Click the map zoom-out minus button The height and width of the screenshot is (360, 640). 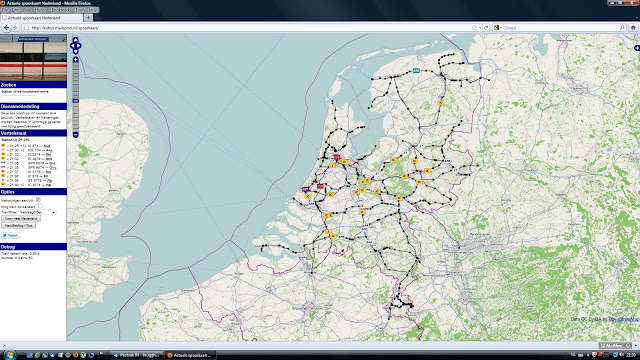click(76, 135)
